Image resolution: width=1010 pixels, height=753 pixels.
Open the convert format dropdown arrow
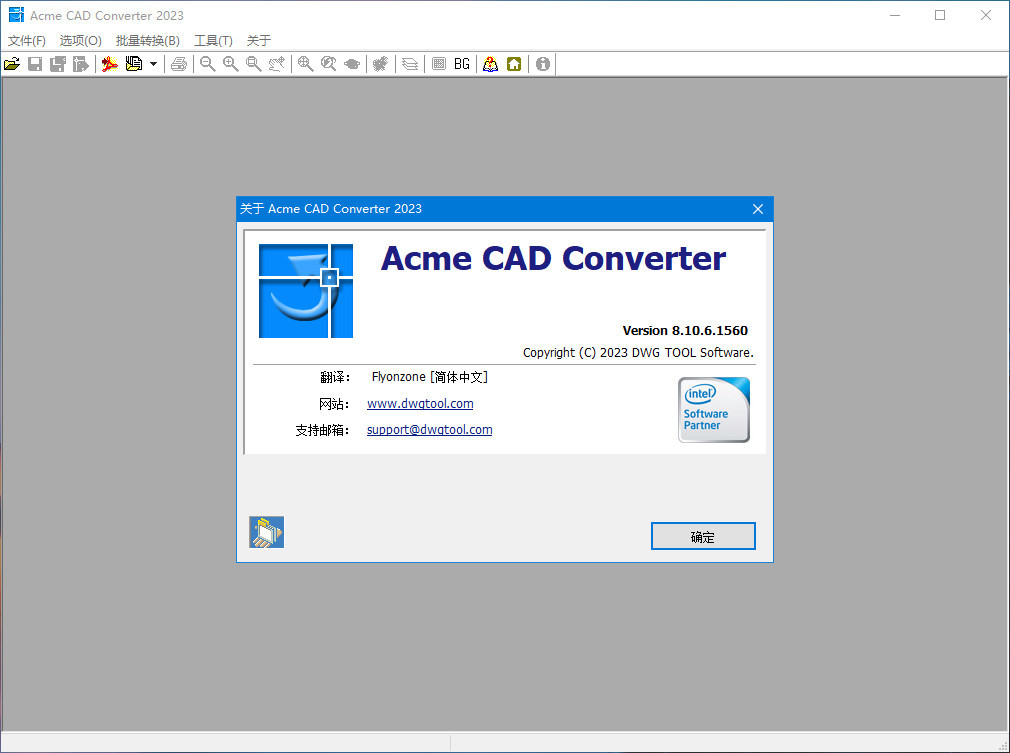tap(154, 63)
